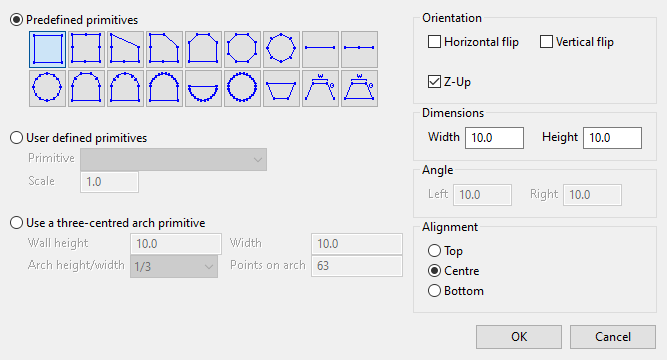Screen dimensions: 667x360
Task: Select User defined primitives radio button
Action: tap(16, 138)
